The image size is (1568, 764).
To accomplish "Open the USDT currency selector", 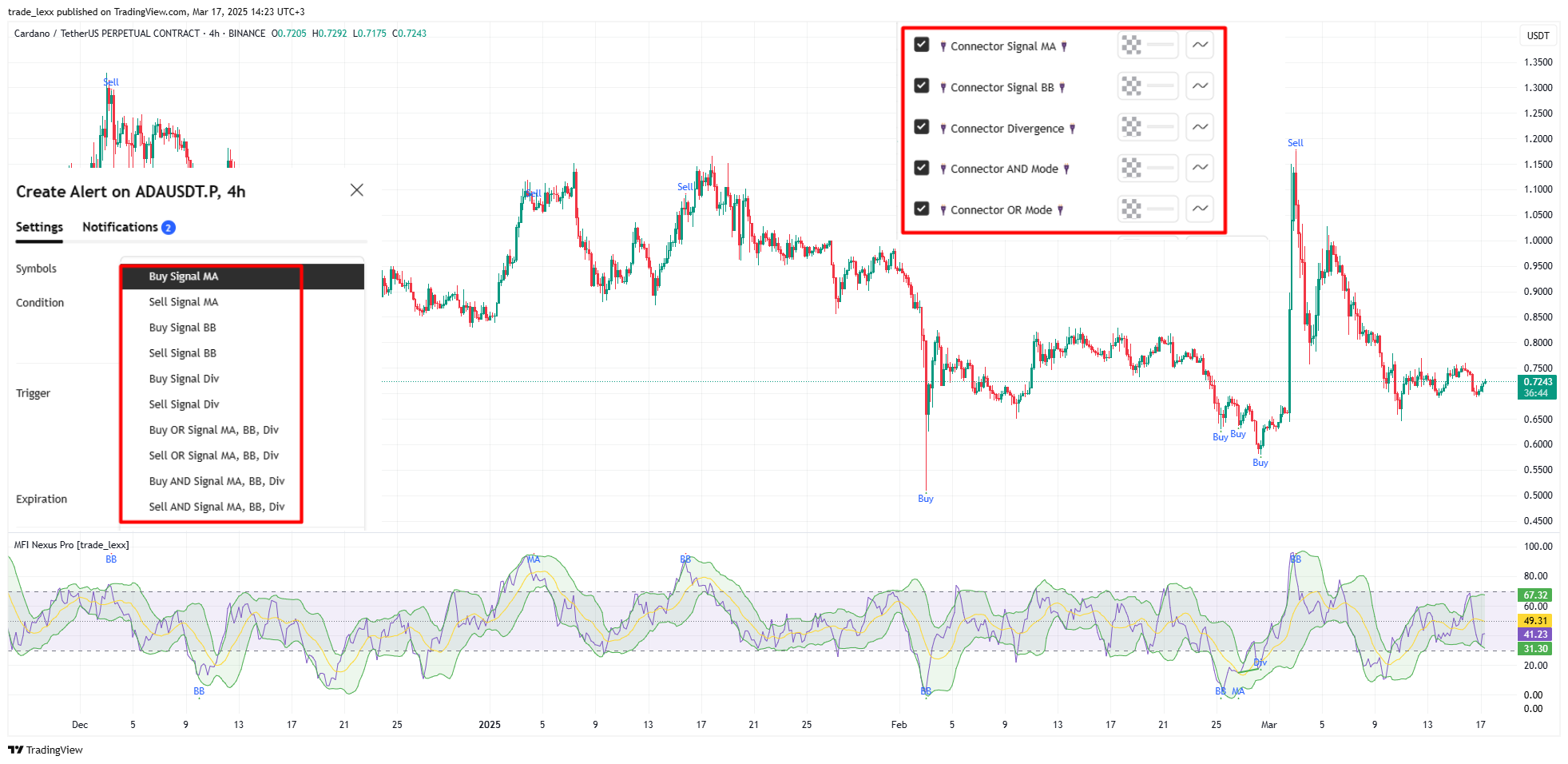I will 1538,35.
